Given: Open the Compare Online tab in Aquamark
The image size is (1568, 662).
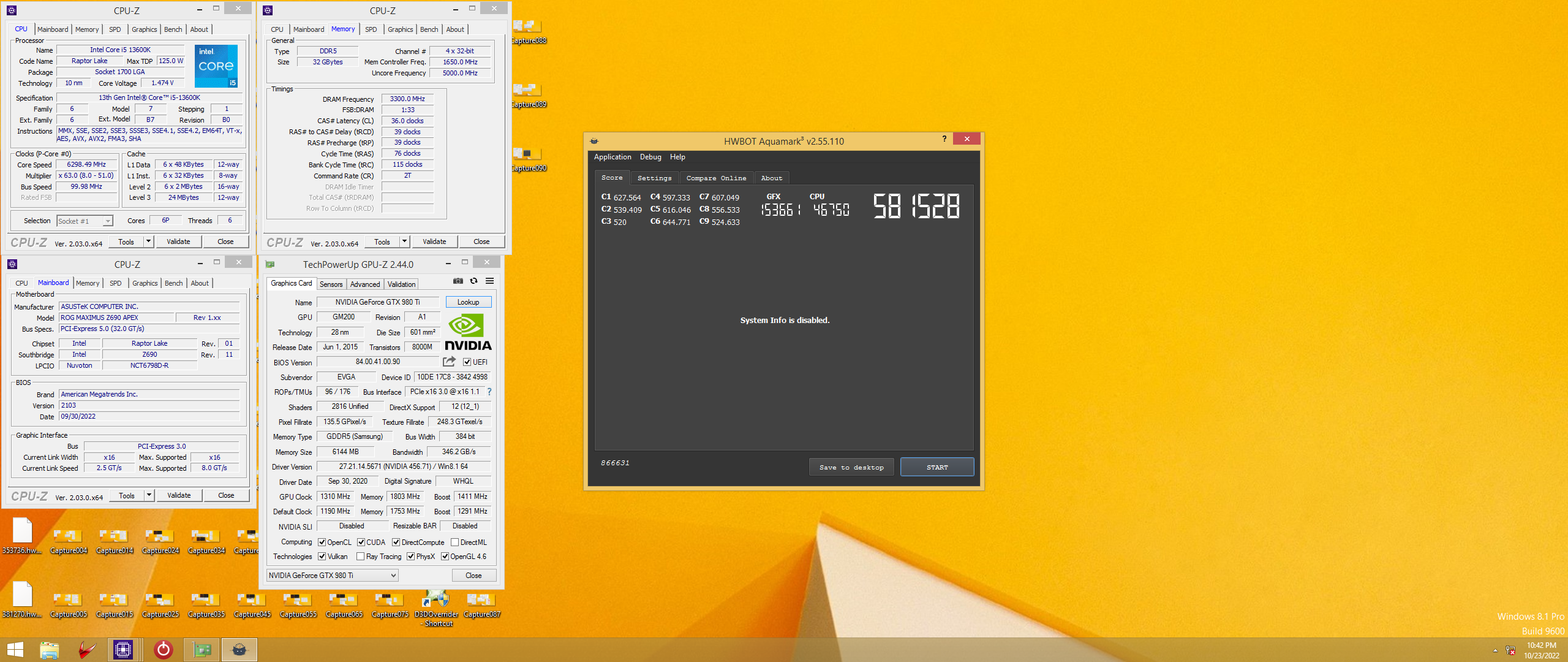Looking at the screenshot, I should tap(716, 178).
